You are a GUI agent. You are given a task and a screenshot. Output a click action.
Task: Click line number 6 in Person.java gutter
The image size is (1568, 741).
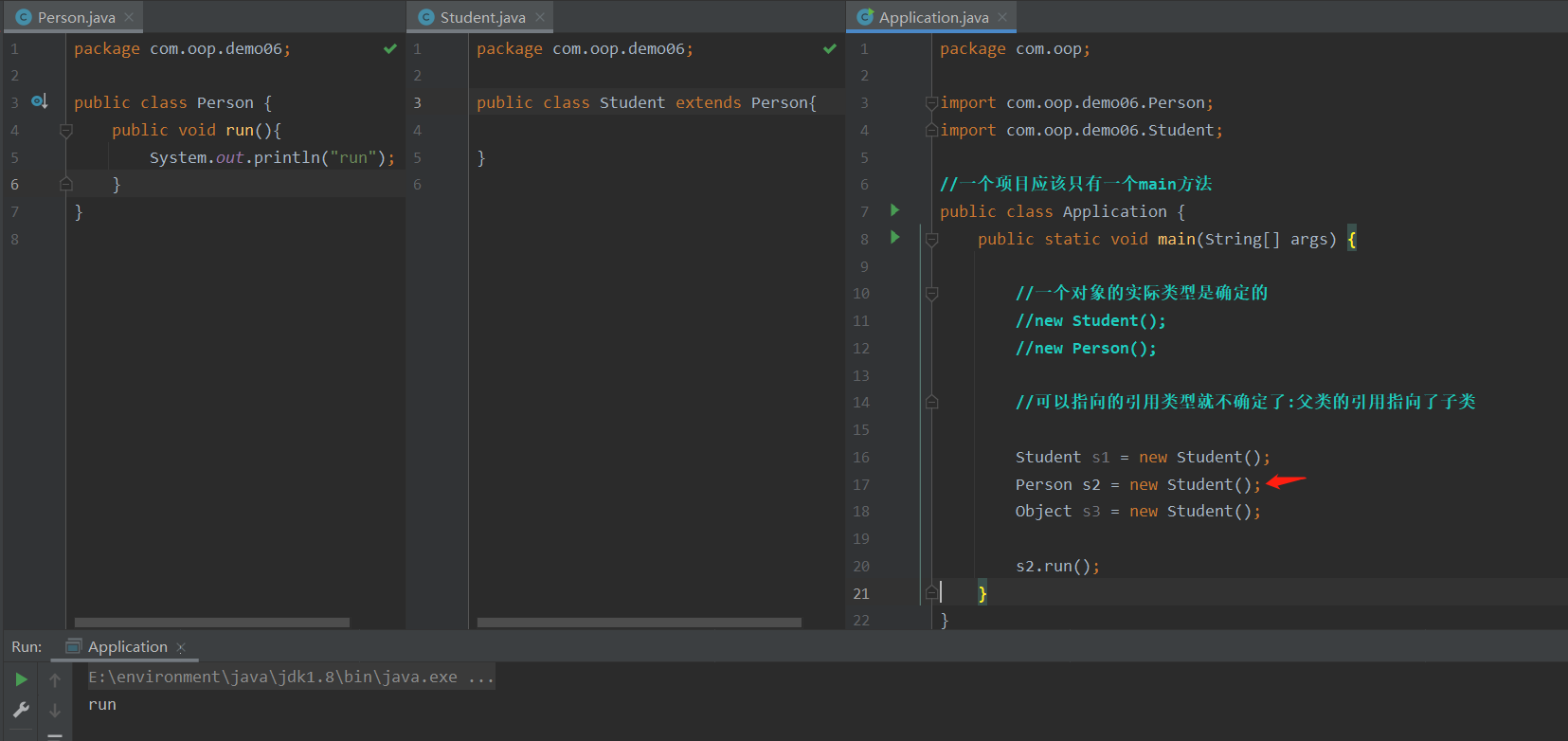14,184
